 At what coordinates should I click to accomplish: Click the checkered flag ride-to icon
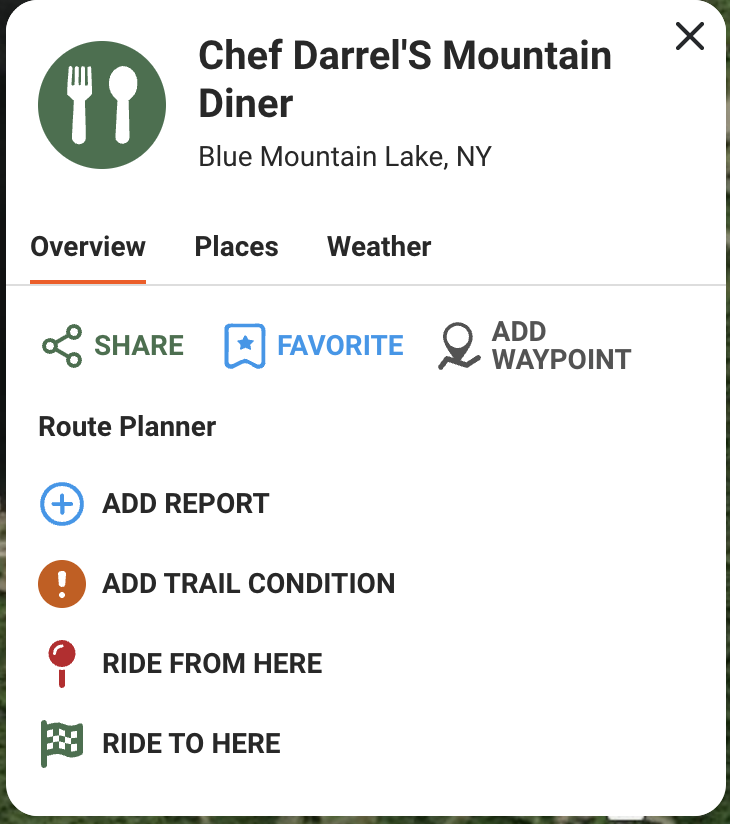(x=62, y=744)
